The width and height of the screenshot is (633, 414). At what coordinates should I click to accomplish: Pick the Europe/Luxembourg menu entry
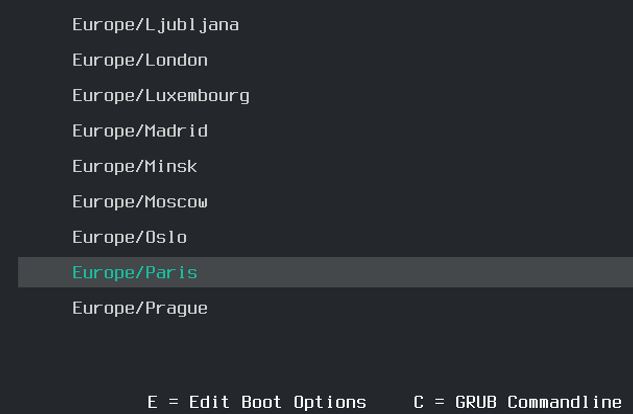click(x=160, y=96)
